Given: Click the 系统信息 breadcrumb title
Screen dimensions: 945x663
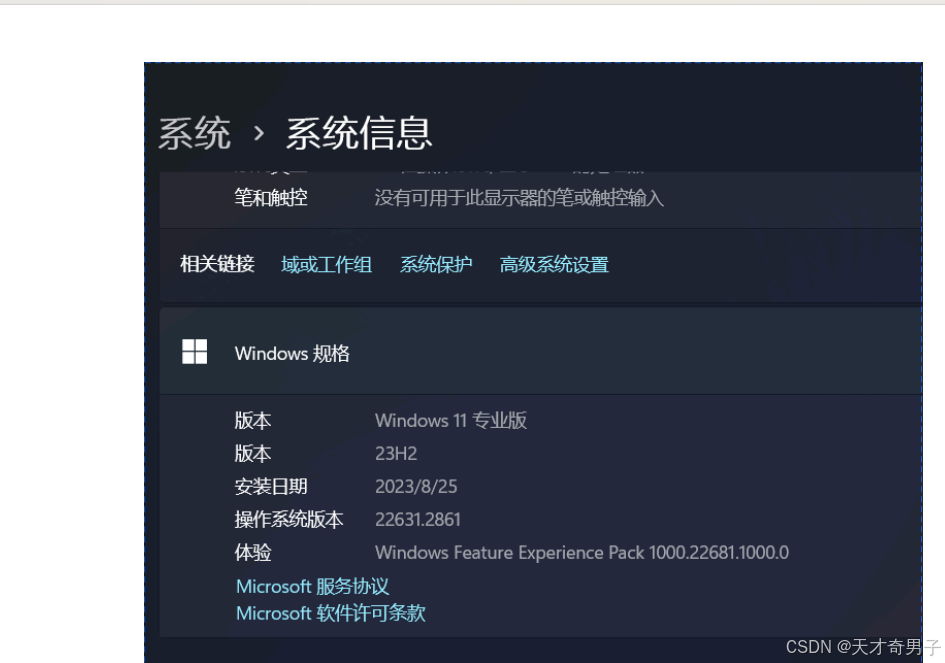Looking at the screenshot, I should tap(359, 133).
